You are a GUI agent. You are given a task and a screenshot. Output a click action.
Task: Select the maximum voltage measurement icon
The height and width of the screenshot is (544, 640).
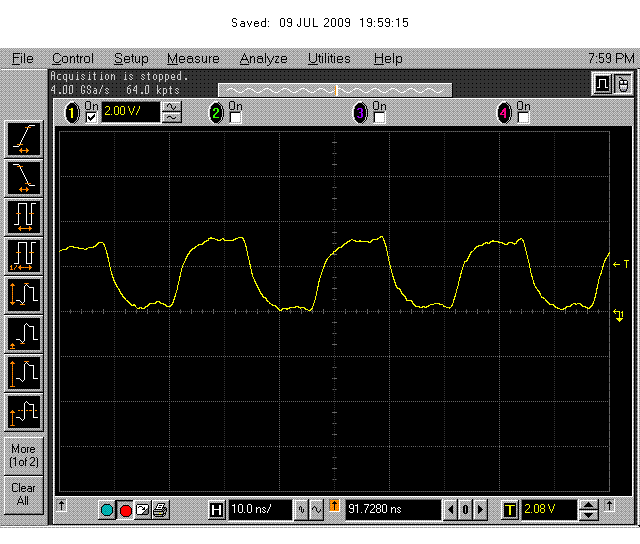point(24,373)
